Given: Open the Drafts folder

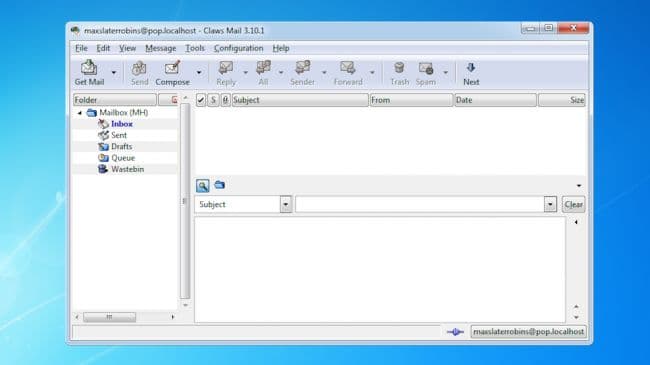Looking at the screenshot, I should (x=121, y=146).
